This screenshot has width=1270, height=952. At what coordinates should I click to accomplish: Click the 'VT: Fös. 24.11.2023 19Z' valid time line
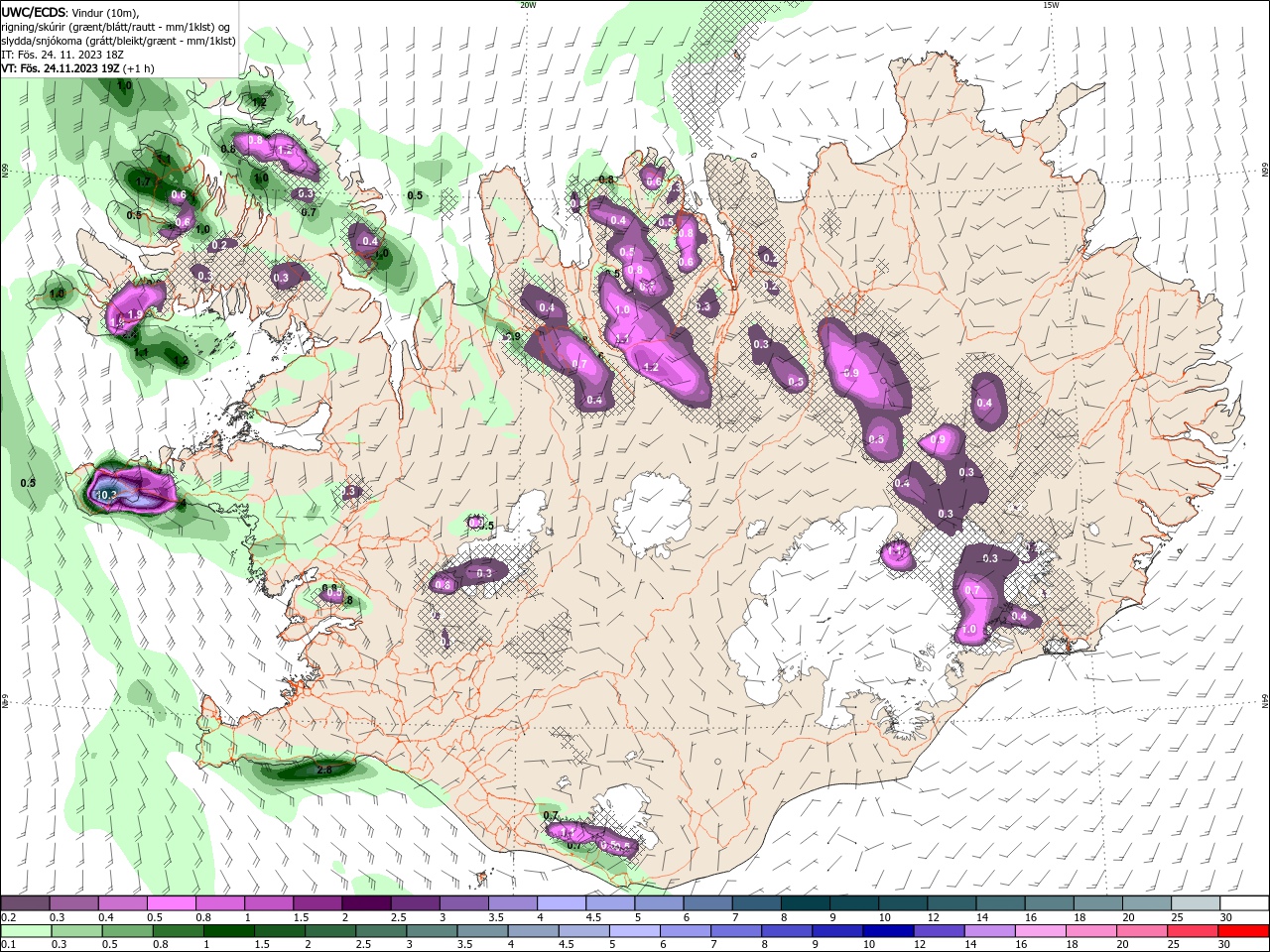click(61, 68)
